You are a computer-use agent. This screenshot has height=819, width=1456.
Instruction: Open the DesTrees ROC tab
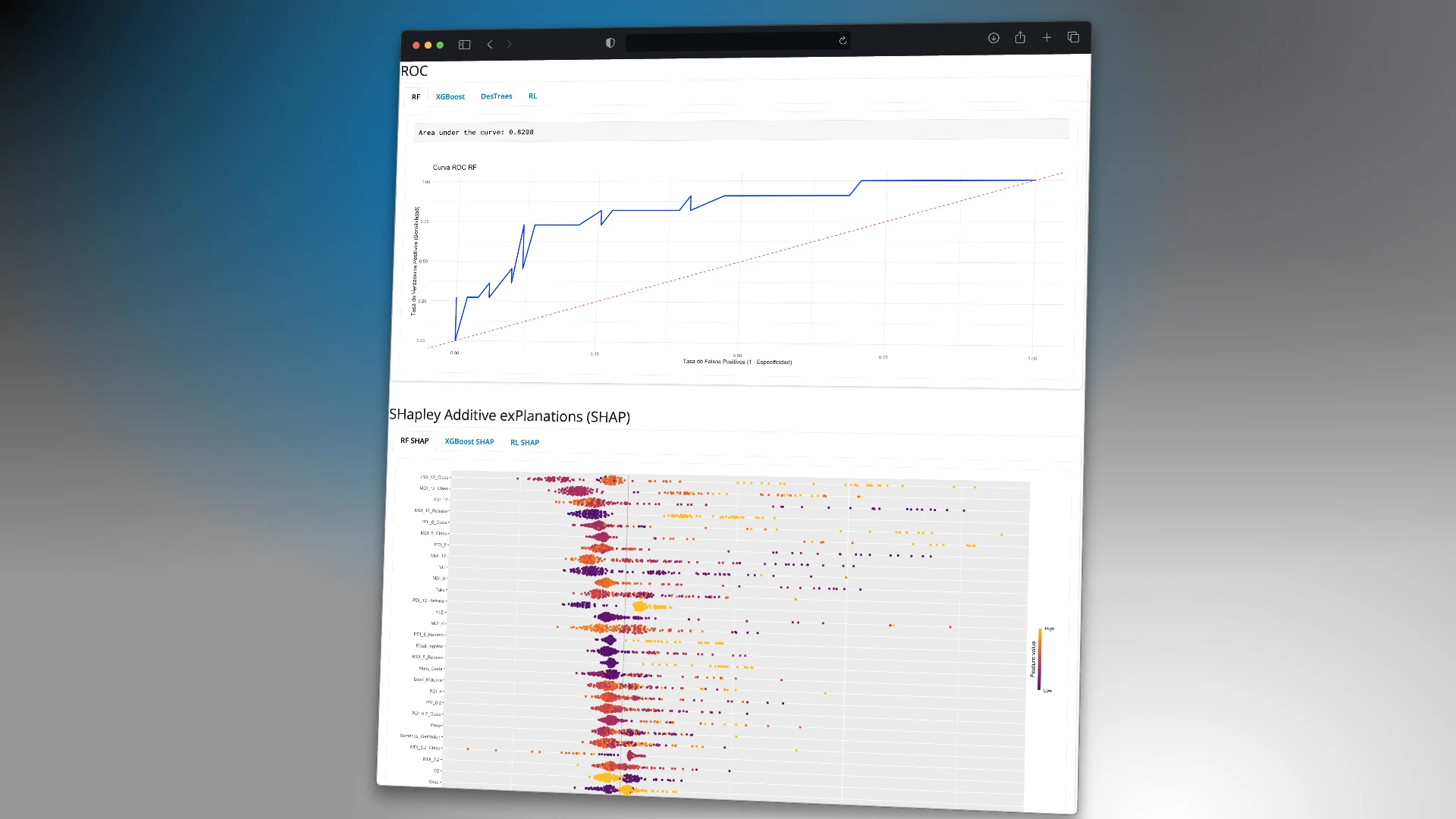[496, 96]
